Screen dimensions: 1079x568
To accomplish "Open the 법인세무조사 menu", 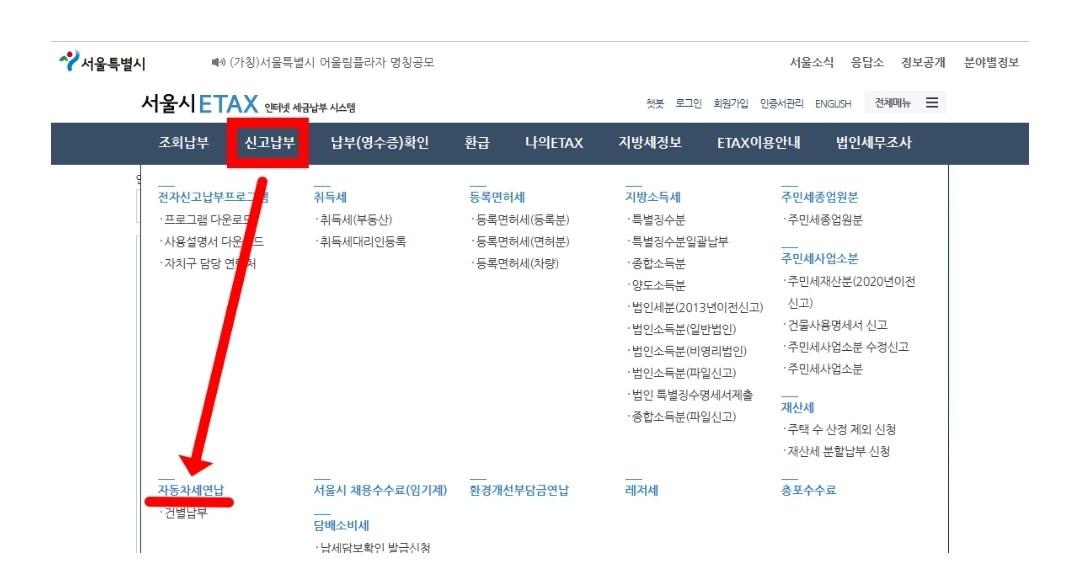I will click(873, 143).
